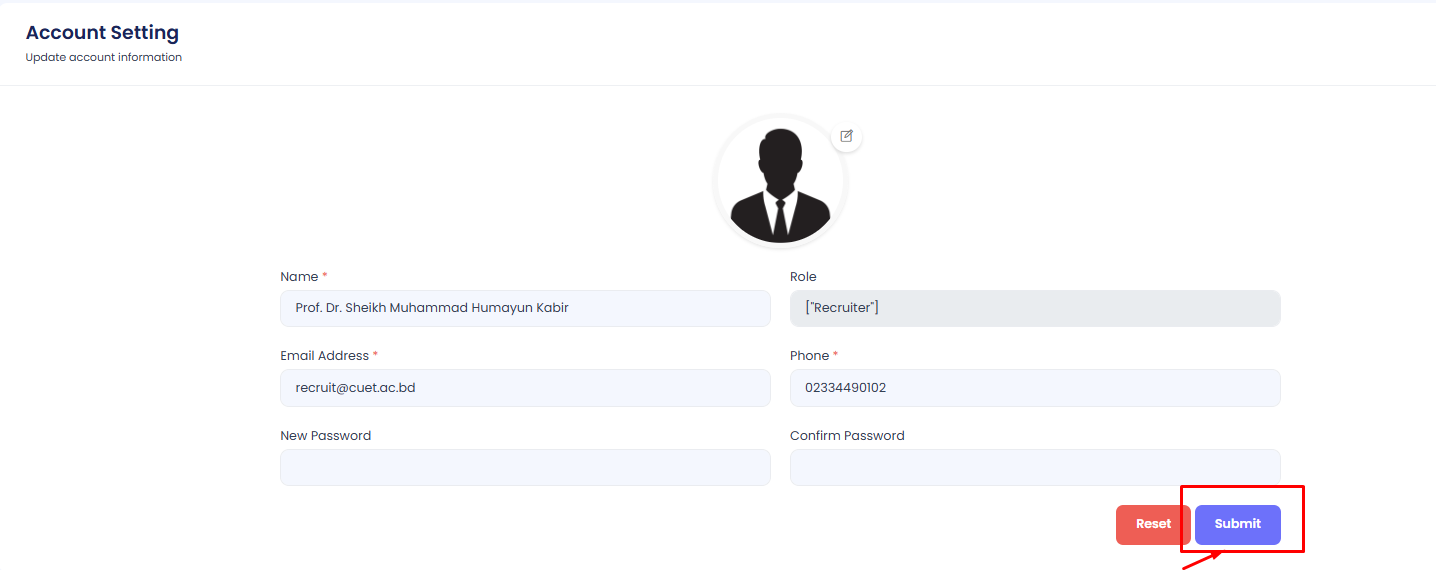The width and height of the screenshot is (1436, 570).
Task: Click the profile avatar silhouette image
Action: 780,183
